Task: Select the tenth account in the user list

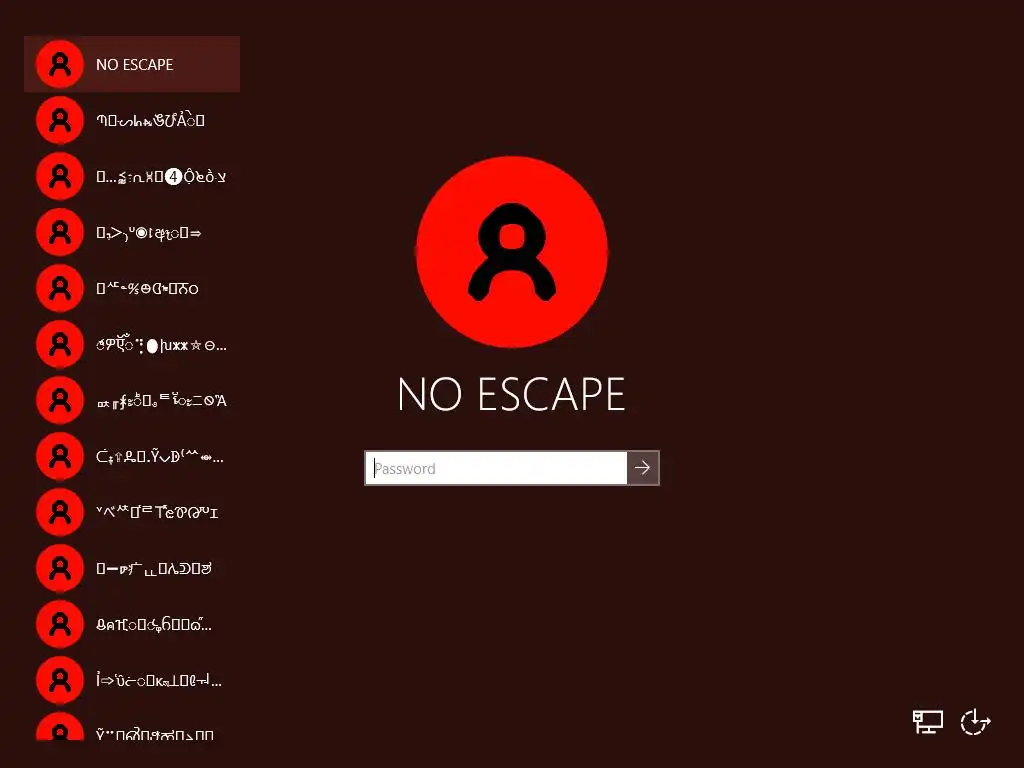Action: pos(132,568)
